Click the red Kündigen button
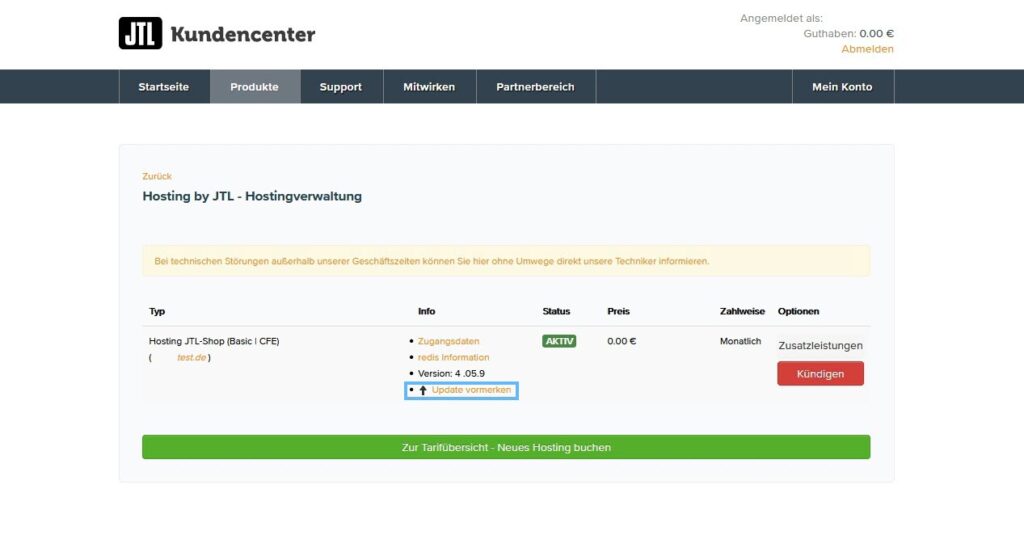Viewport: 1024px width, 548px height. pyautogui.click(x=820, y=374)
